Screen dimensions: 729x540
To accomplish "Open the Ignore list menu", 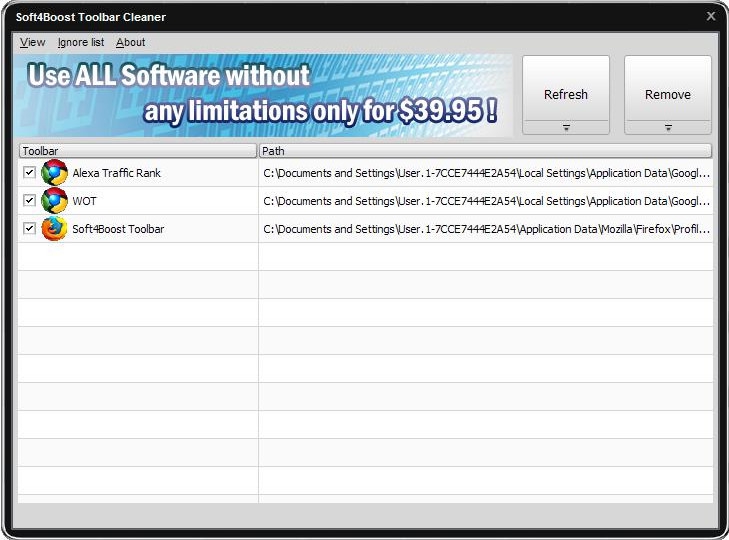I will pos(81,42).
